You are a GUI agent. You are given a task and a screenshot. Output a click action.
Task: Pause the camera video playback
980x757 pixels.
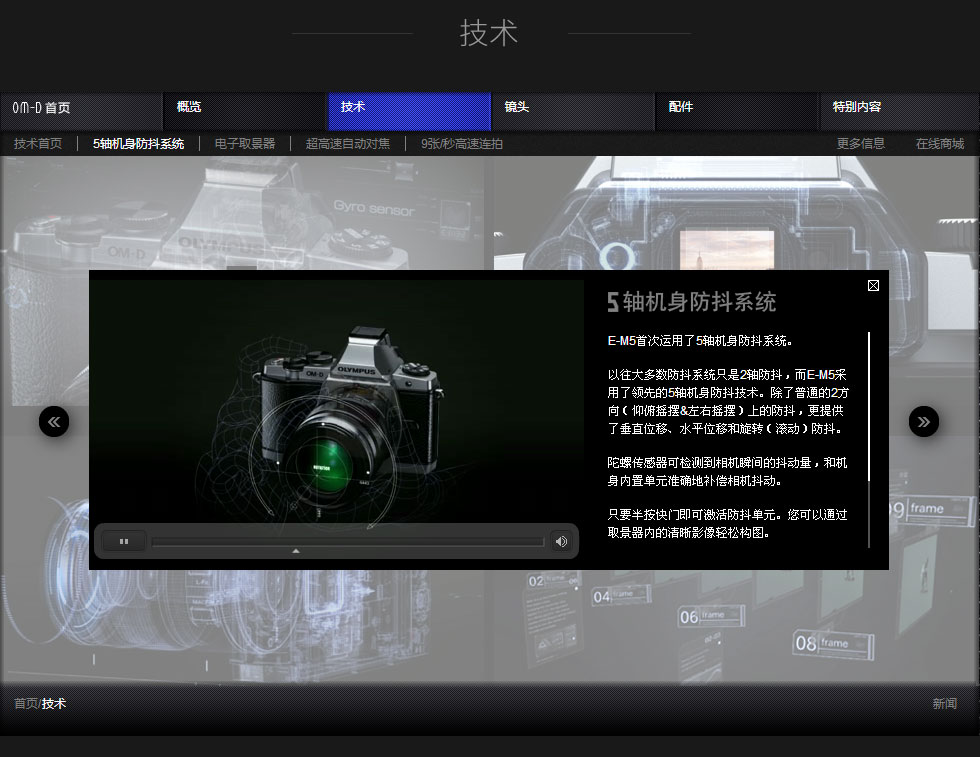tap(124, 541)
